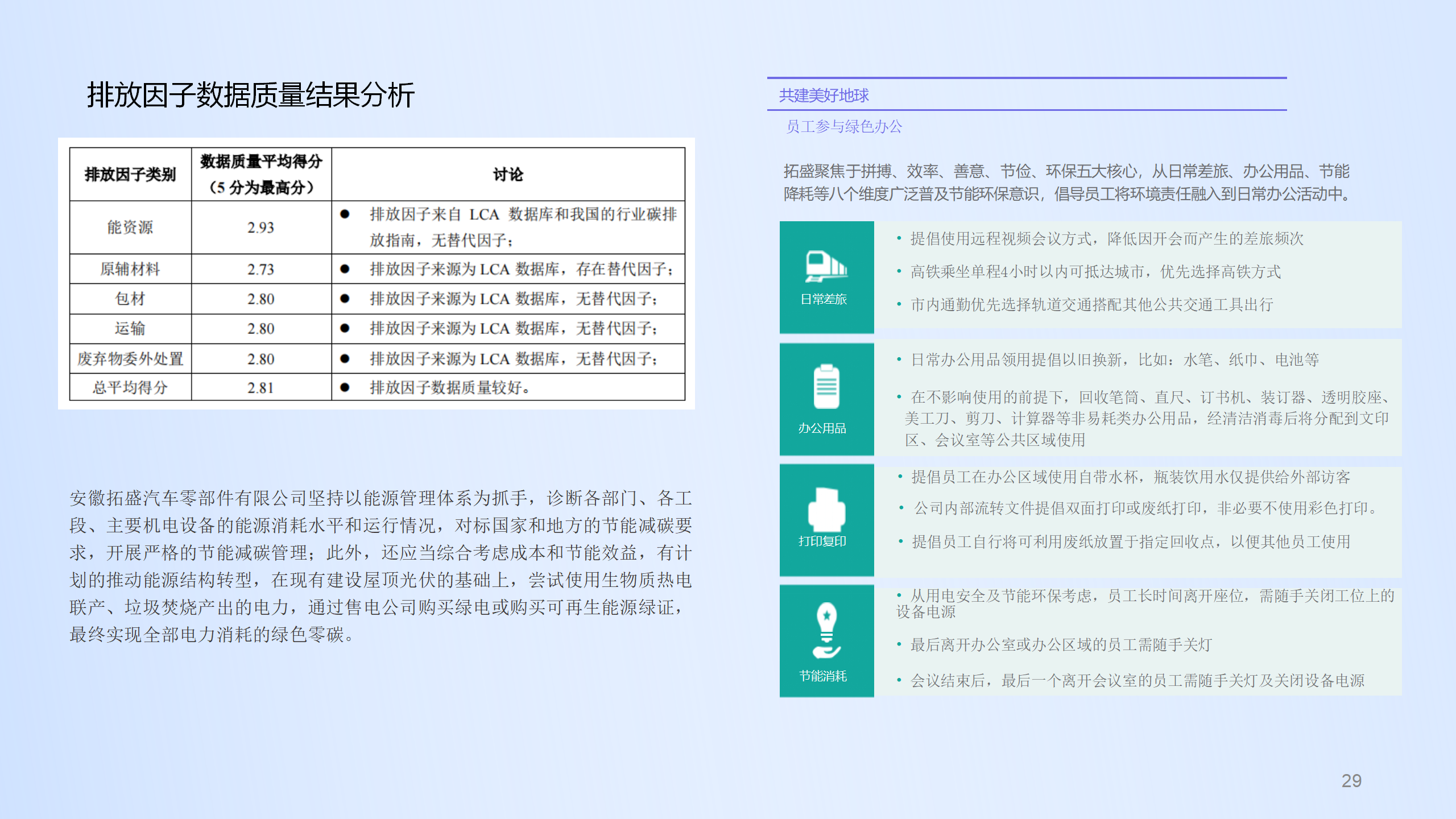Click the paragraph starting 安徽拓盛汽车零部件有限公司
Viewport: 1456px width, 819px height.
click(x=380, y=566)
